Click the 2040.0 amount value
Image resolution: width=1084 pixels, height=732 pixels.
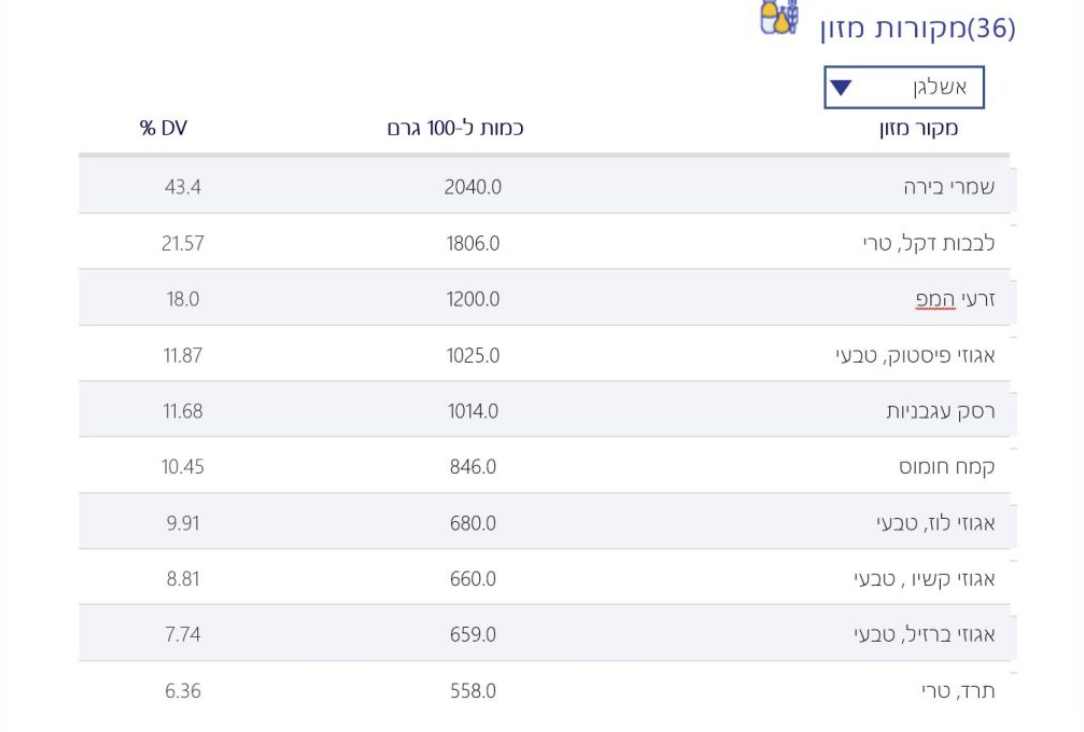(x=473, y=187)
